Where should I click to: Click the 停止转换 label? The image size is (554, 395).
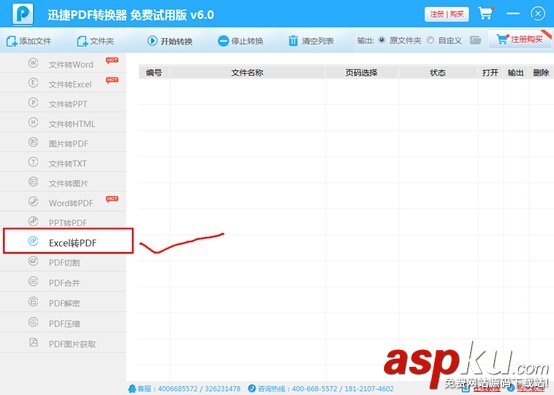click(x=247, y=41)
